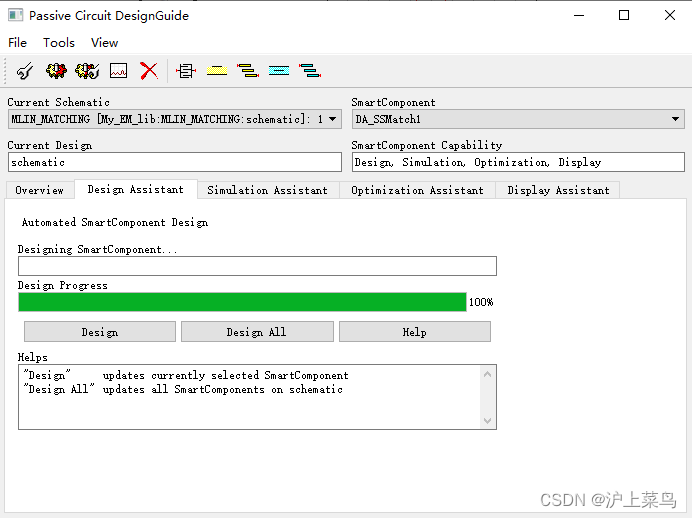Click the Helps box scroll down arrow

pos(487,420)
